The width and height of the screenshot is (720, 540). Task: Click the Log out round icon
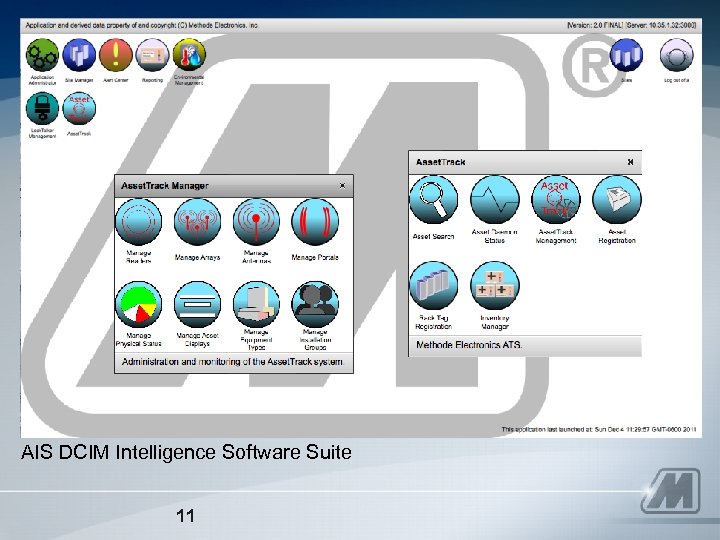676,55
